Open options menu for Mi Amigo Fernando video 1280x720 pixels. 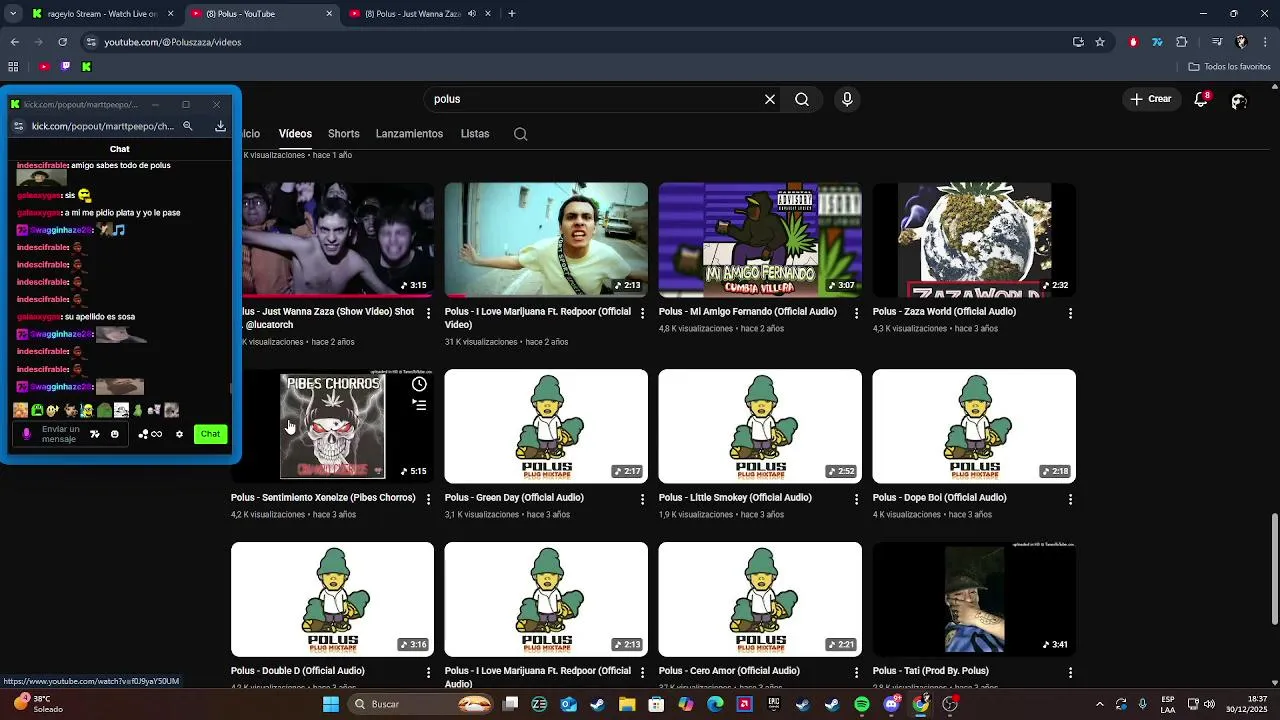coord(856,313)
